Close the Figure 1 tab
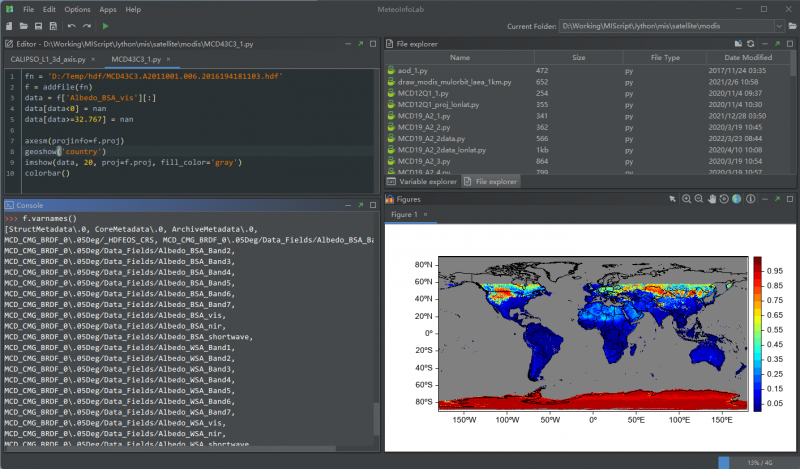The height and width of the screenshot is (469, 800). pos(424,215)
